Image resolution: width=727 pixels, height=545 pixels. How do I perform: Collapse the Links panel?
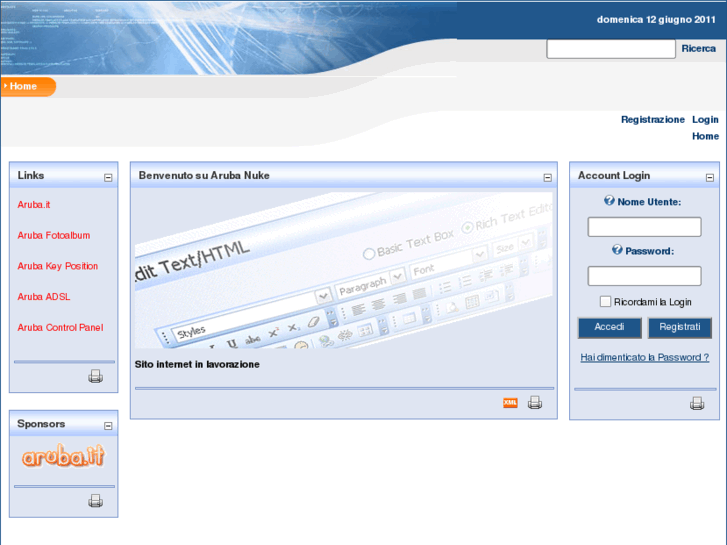pos(108,178)
